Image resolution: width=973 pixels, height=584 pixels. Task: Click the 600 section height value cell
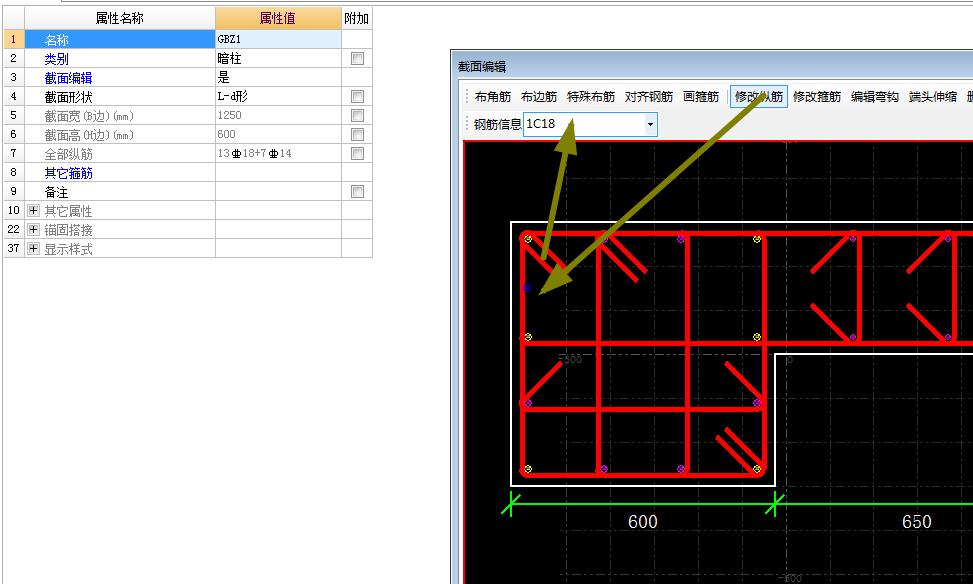(x=278, y=135)
